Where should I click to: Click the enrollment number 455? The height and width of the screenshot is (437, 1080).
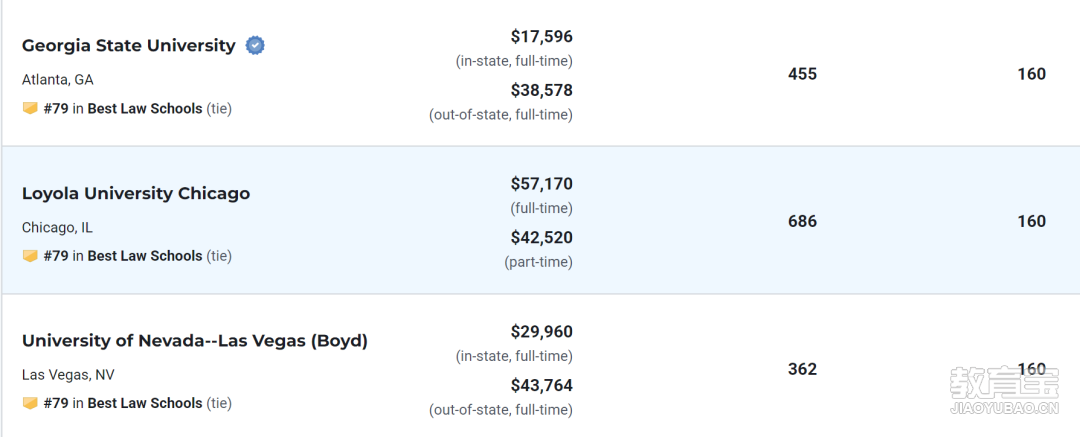click(x=802, y=74)
